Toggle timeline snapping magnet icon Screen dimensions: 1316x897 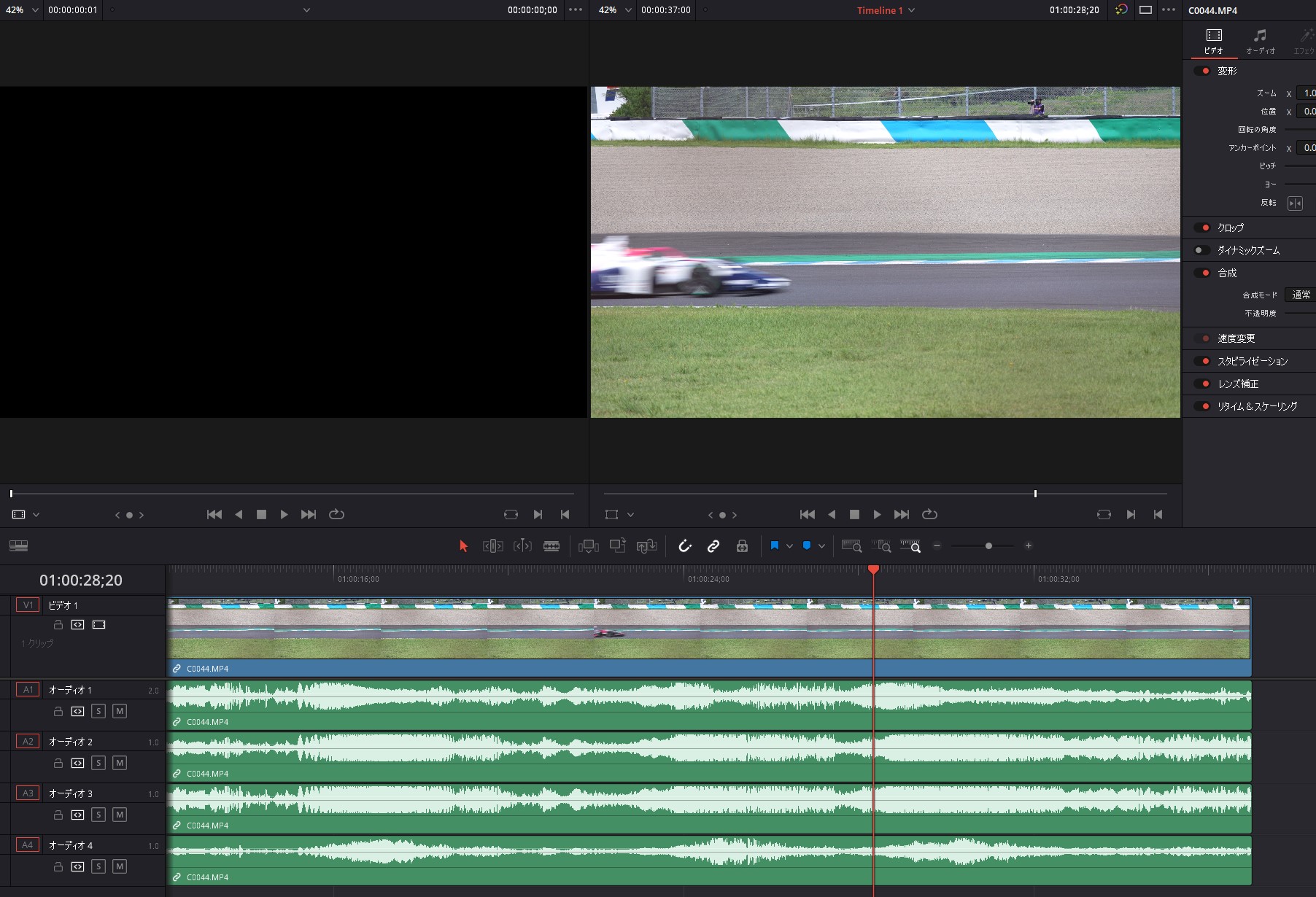tap(684, 546)
